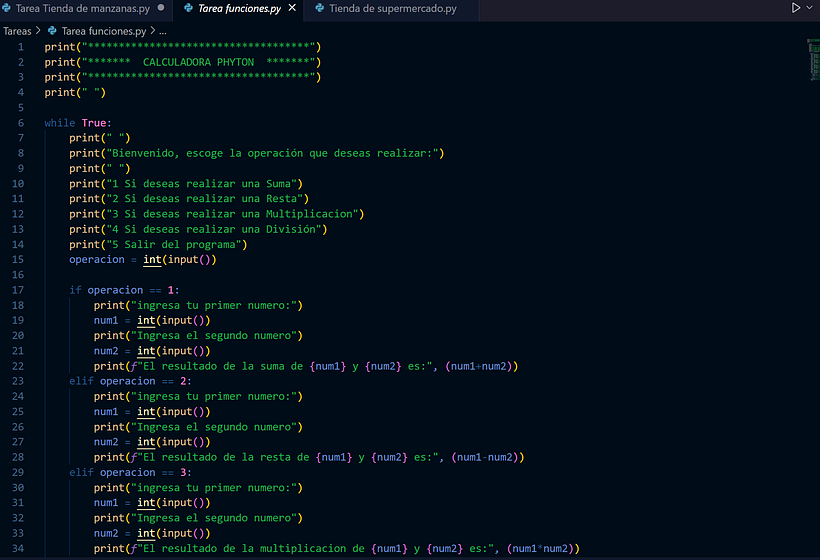This screenshot has width=820, height=560.
Task: Open the run options dropdown arrow
Action: [809, 8]
